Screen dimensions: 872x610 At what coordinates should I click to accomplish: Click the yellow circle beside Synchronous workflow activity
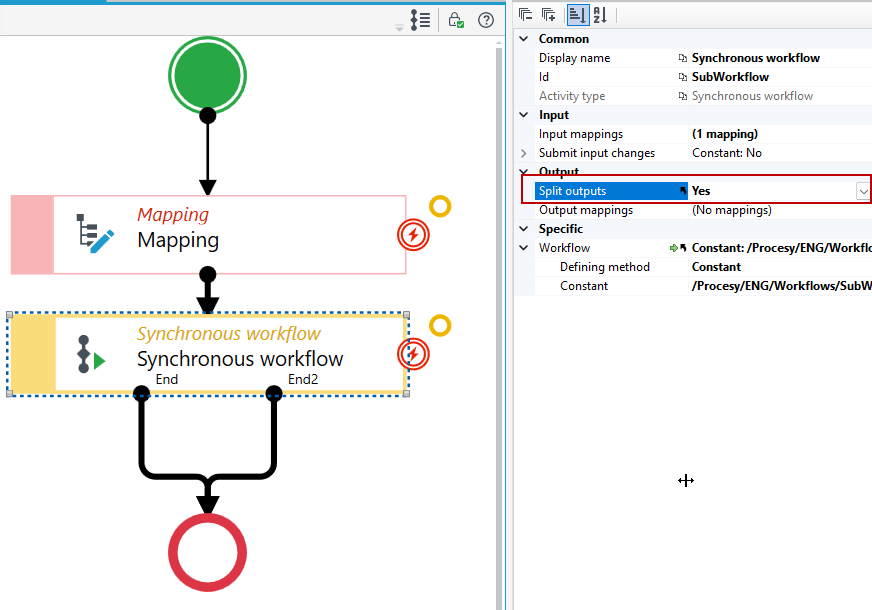tap(440, 325)
